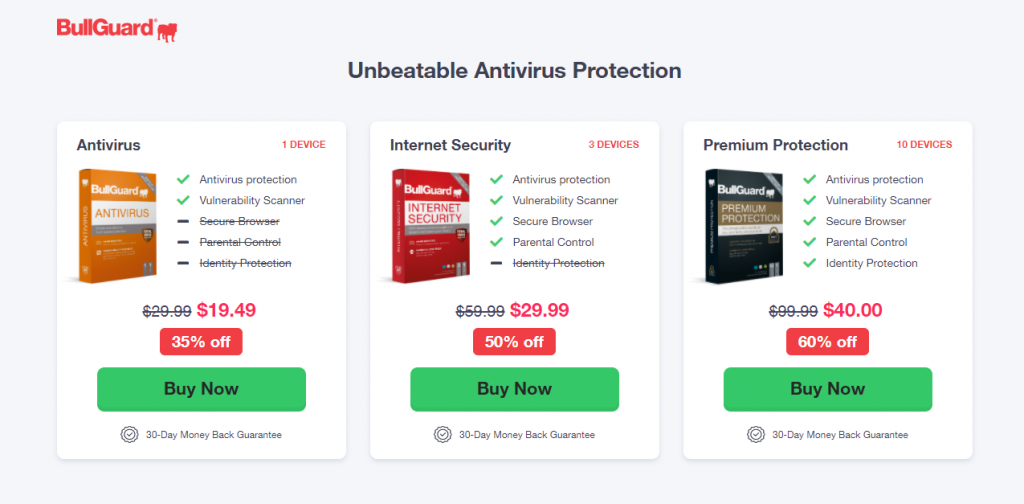
Task: Click guarantee badge icon under Antivirus card
Action: 129,434
